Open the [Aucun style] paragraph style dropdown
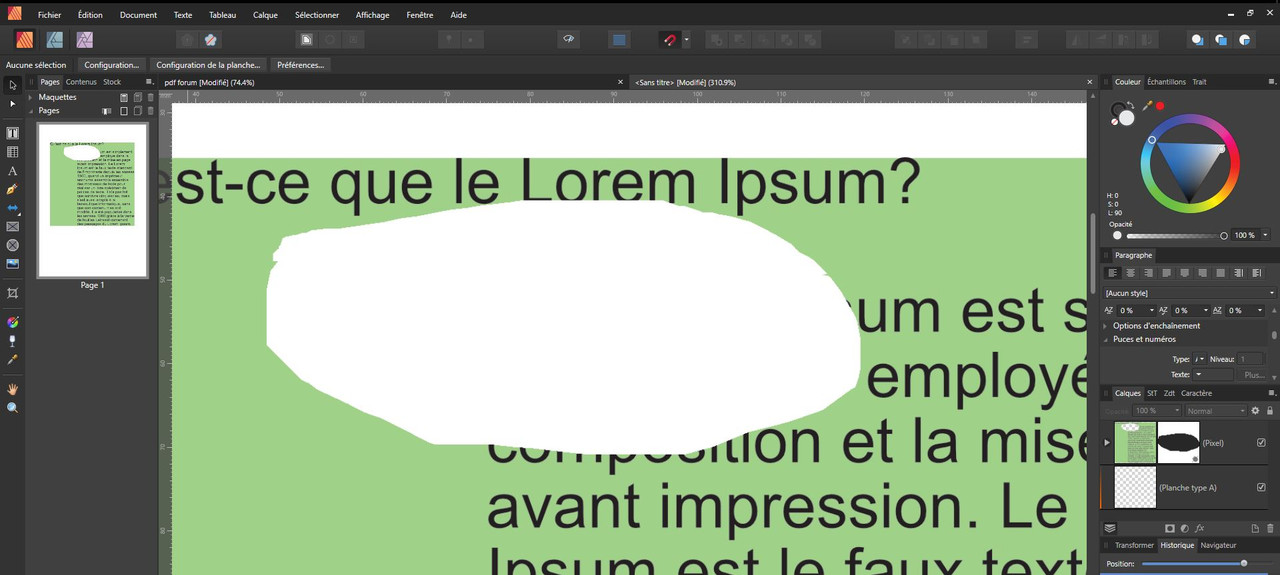This screenshot has height=575, width=1280. click(x=1190, y=293)
